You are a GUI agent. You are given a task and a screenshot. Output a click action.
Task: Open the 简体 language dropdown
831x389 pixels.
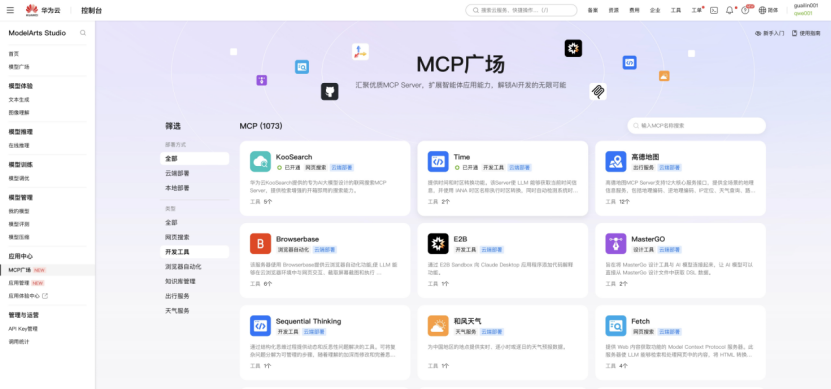click(768, 10)
